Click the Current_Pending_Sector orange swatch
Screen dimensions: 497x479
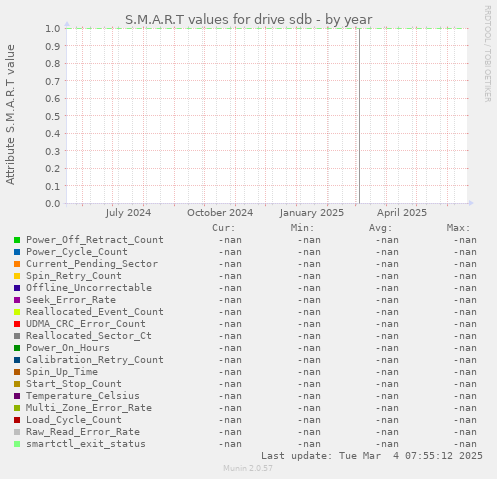[x=17, y=264]
